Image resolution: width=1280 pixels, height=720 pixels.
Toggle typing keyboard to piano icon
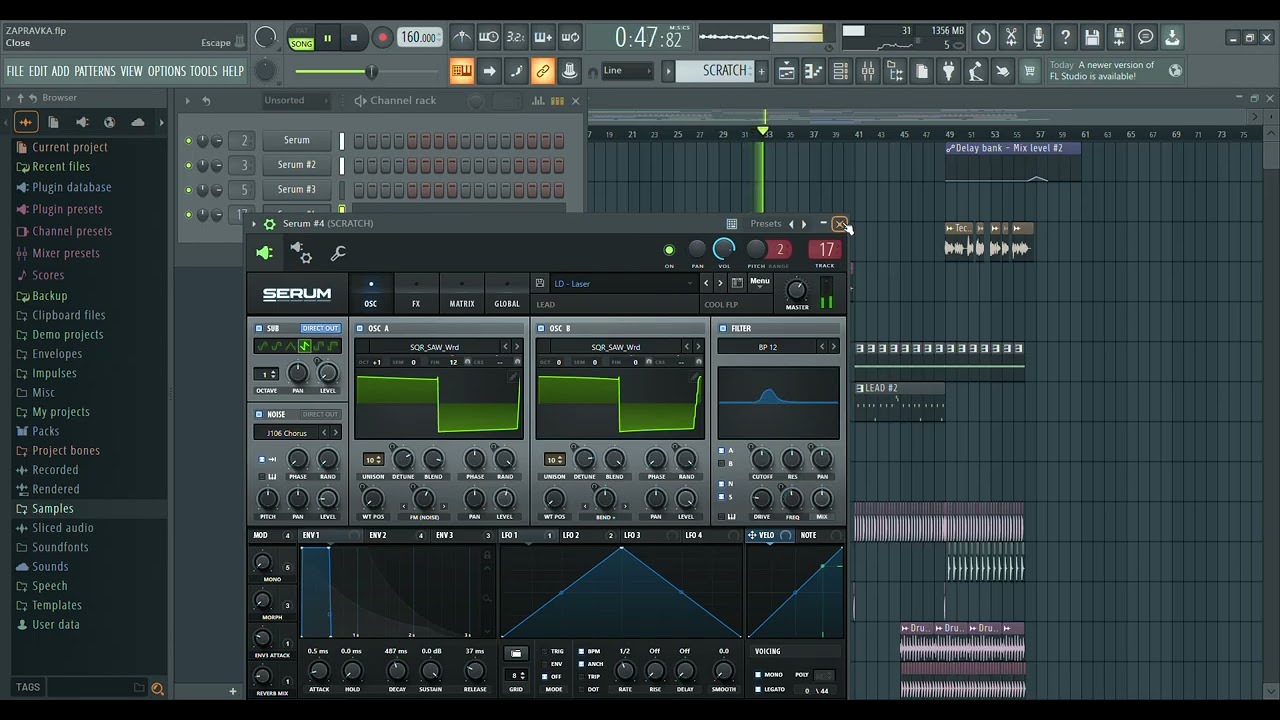click(x=461, y=71)
